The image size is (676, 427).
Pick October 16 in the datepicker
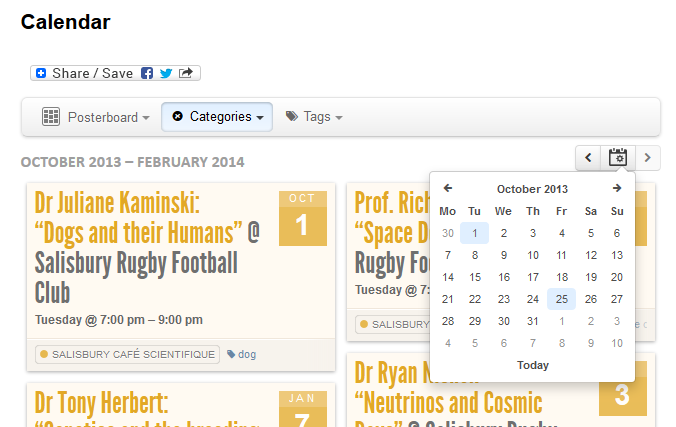pos(503,277)
